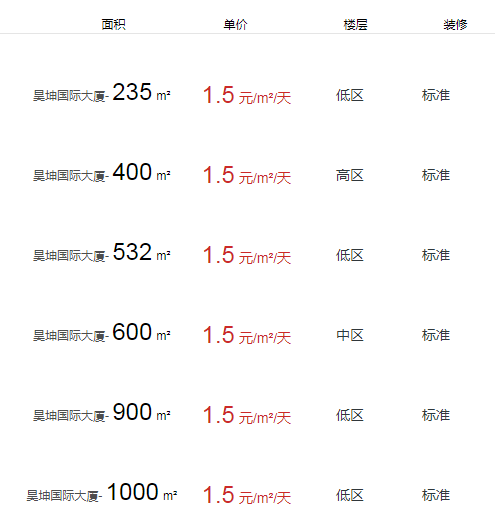Click the 1.5 元/m²/天 price for 600 m²
The image size is (495, 515).
[247, 335]
